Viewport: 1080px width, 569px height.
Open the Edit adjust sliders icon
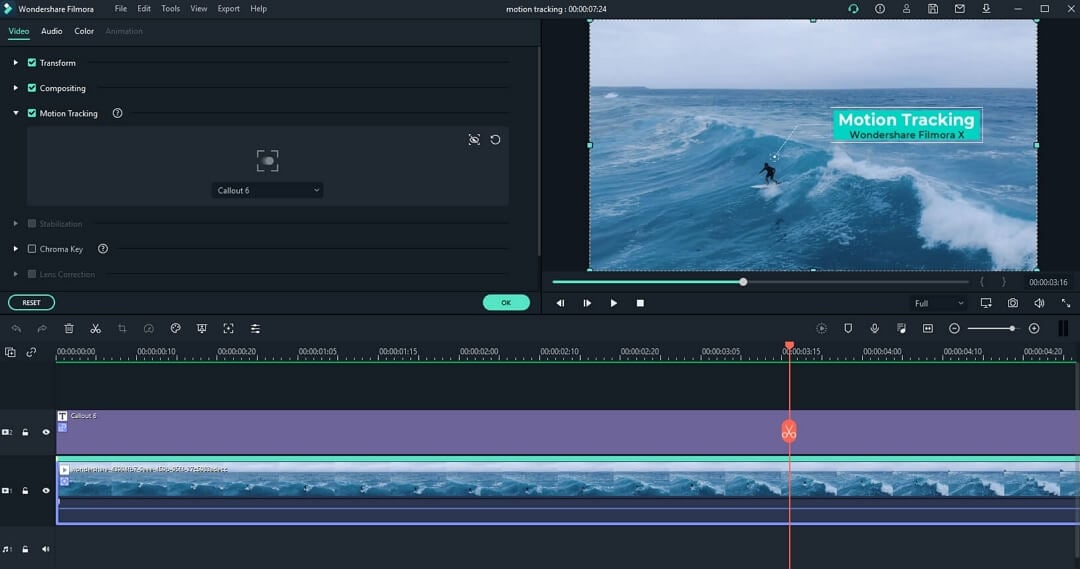(x=256, y=329)
